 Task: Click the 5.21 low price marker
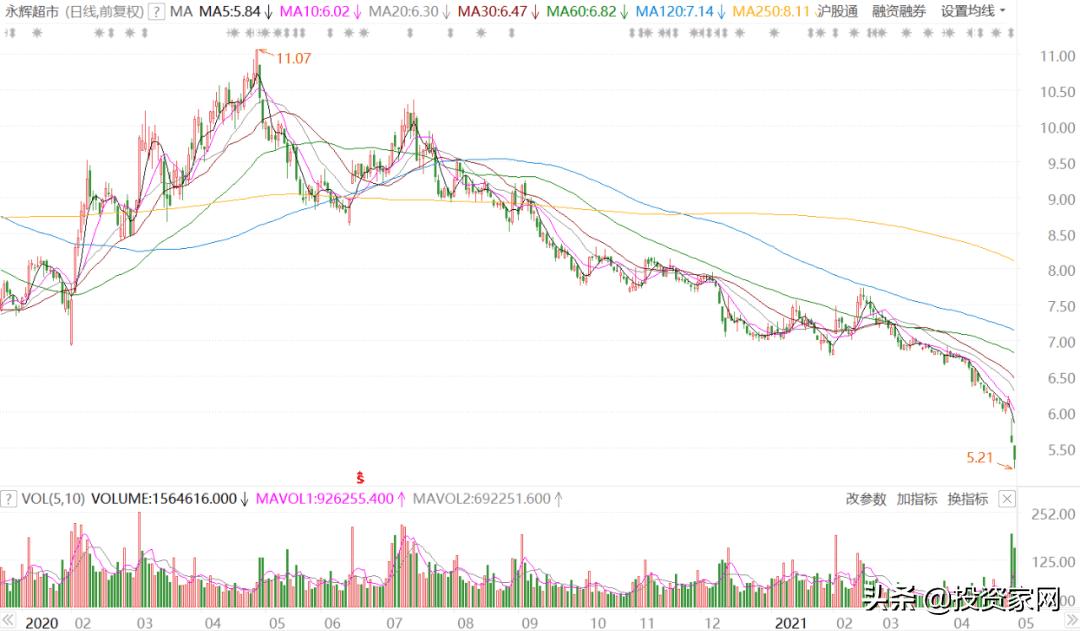979,457
